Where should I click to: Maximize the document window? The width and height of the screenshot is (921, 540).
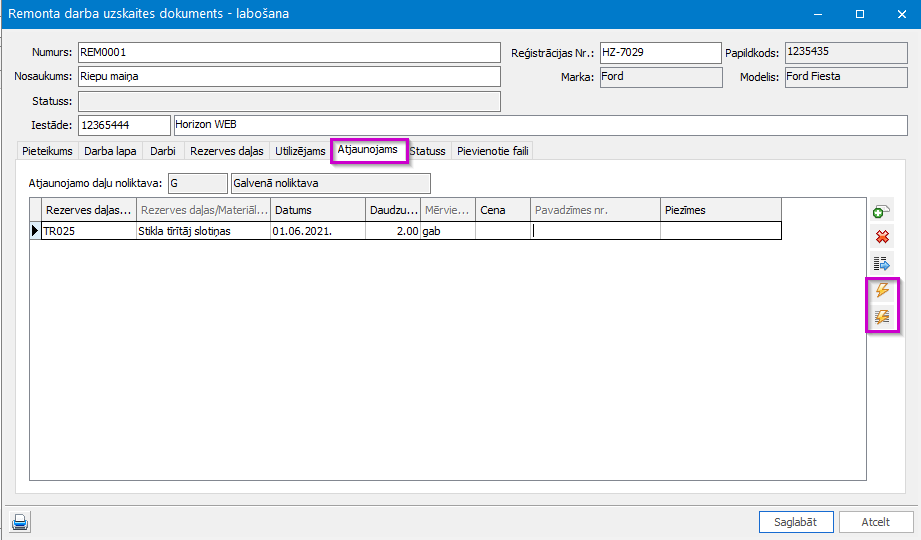click(x=860, y=14)
